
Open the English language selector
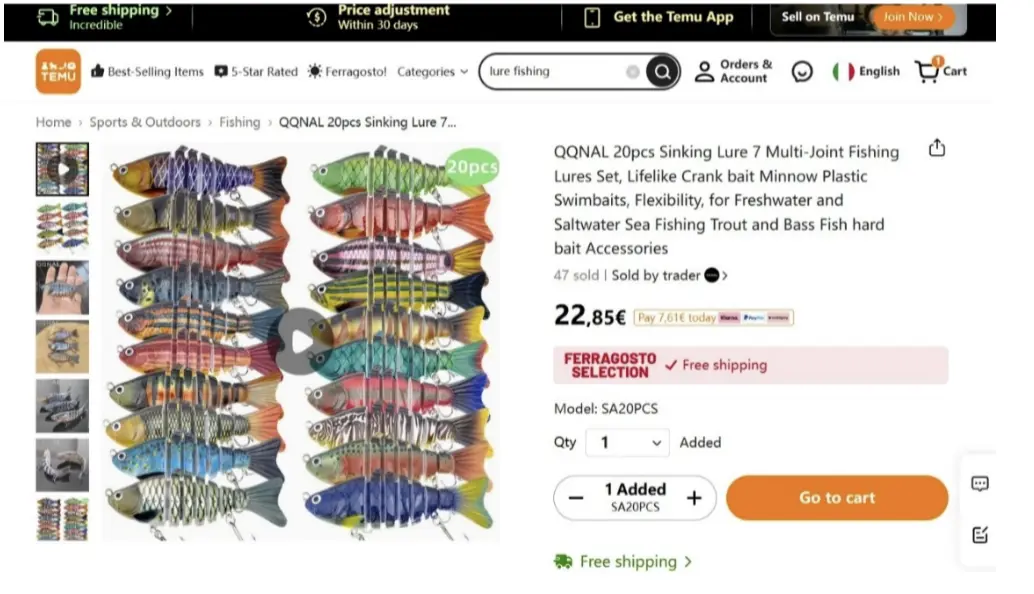point(866,72)
